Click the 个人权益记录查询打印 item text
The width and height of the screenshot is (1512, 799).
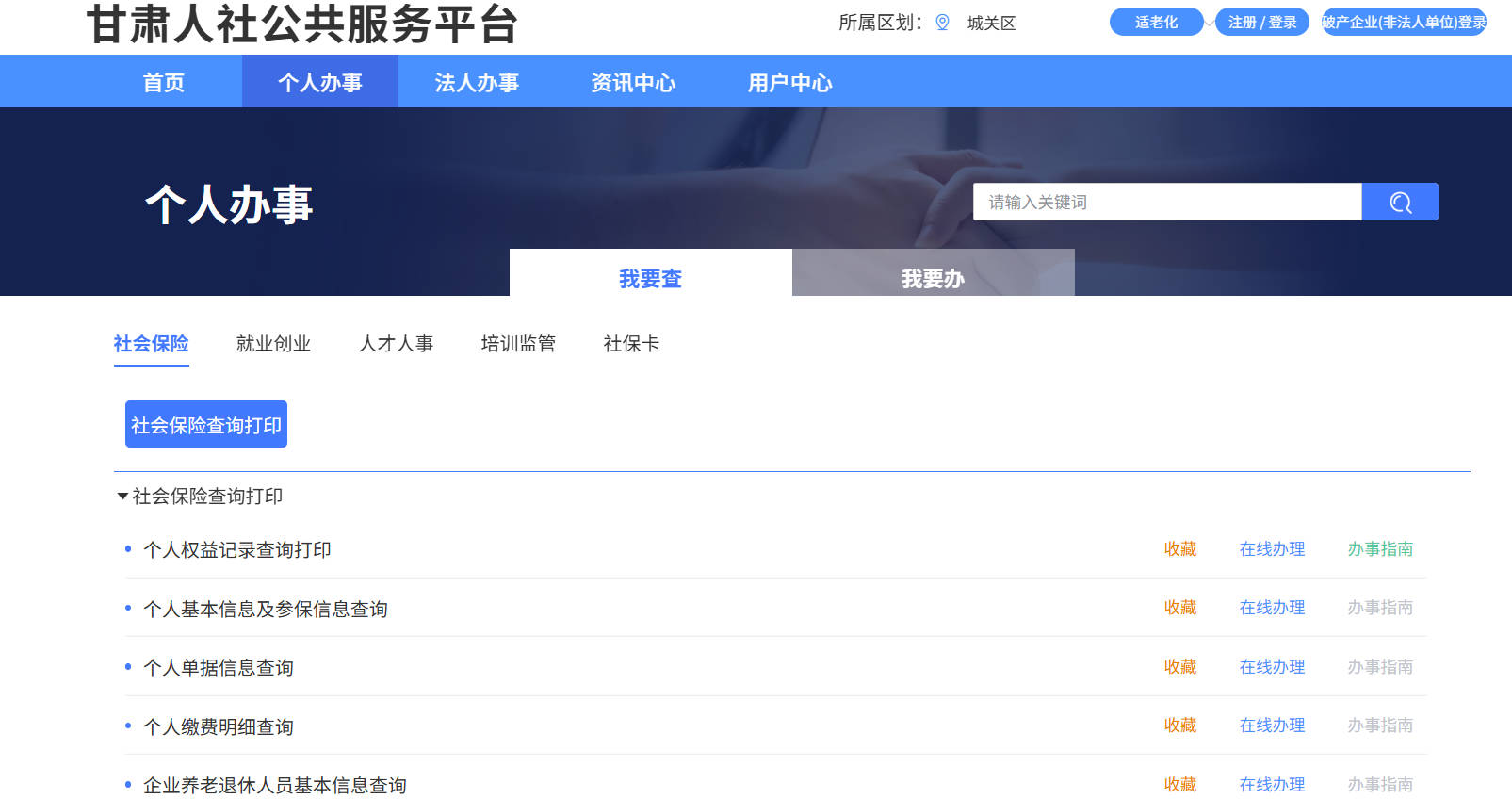click(x=237, y=550)
